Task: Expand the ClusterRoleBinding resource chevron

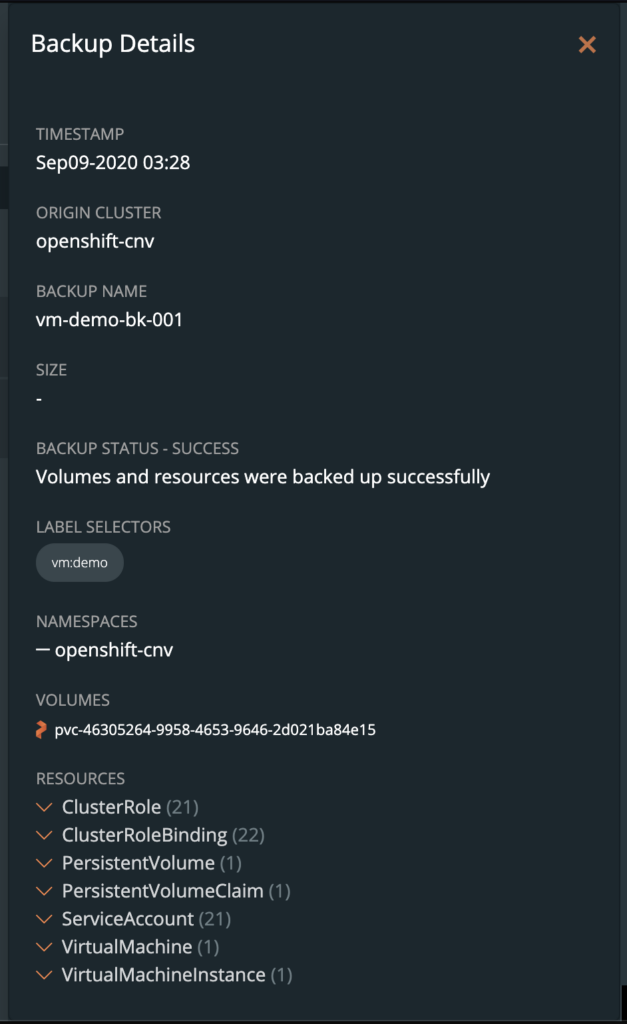Action: 44,835
